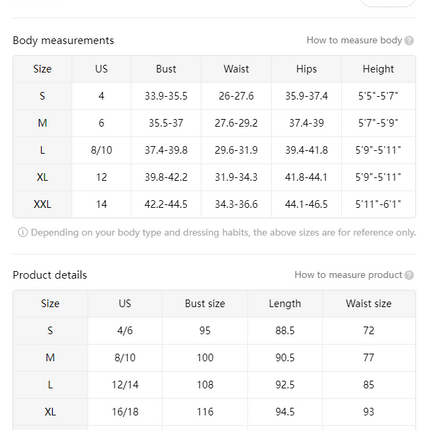Select size M cell in Product details table
Image resolution: width=430 pixels, height=430 pixels.
[x=50, y=358]
